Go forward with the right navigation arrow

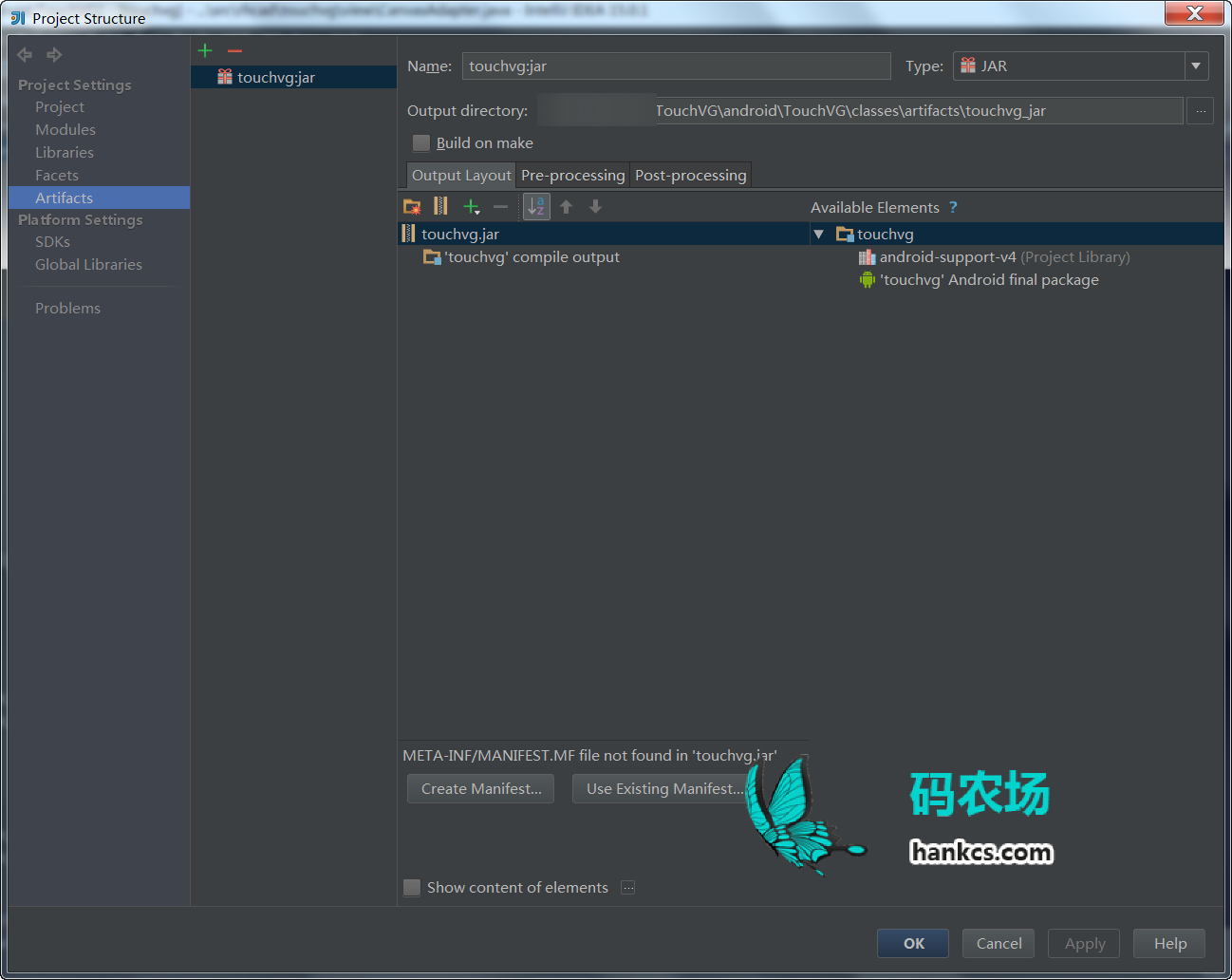tap(54, 55)
